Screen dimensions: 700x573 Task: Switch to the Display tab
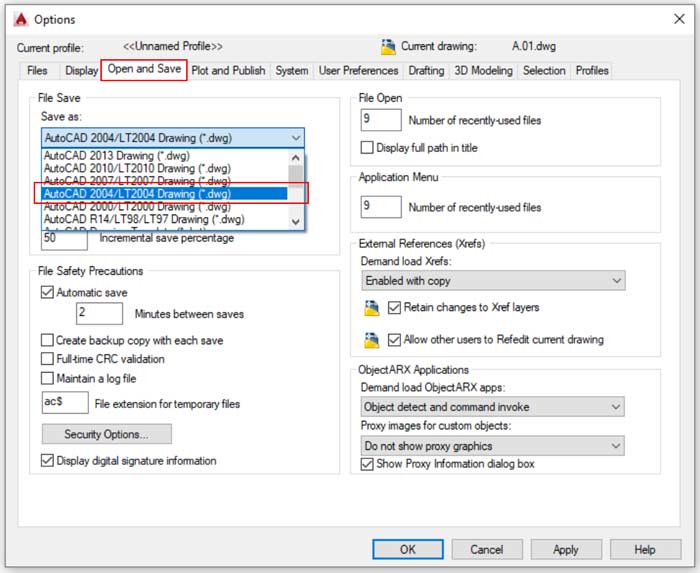pos(81,71)
